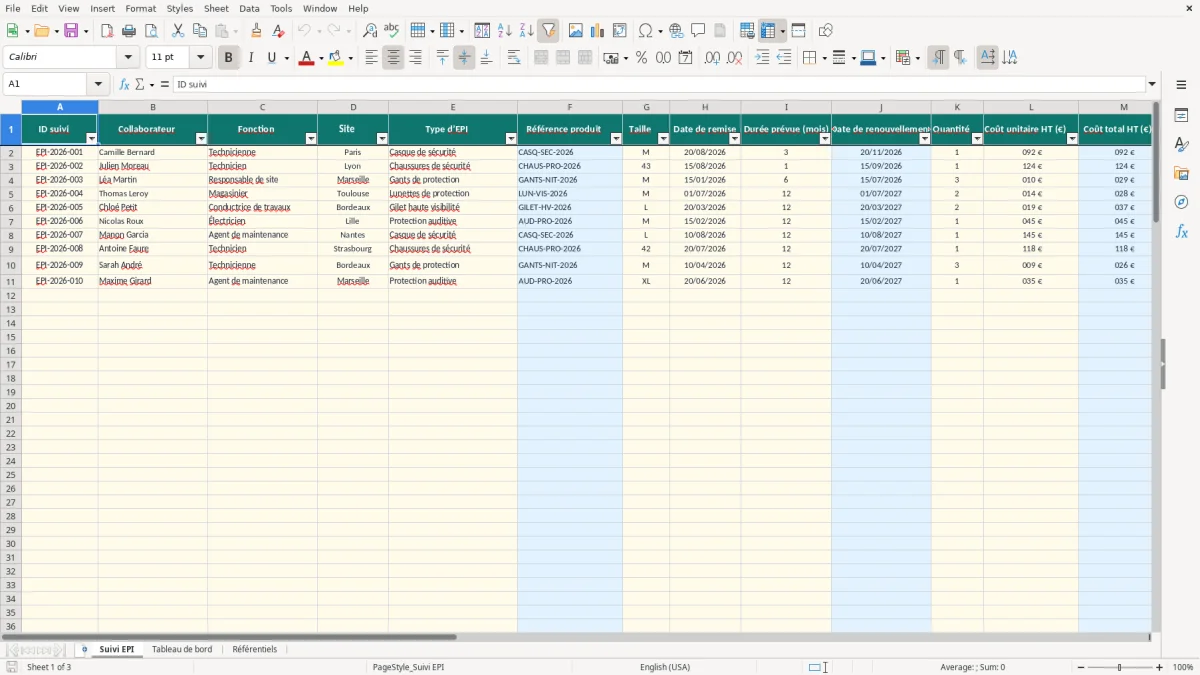
Task: Print the spreadsheet with printer icon
Action: pos(129,31)
